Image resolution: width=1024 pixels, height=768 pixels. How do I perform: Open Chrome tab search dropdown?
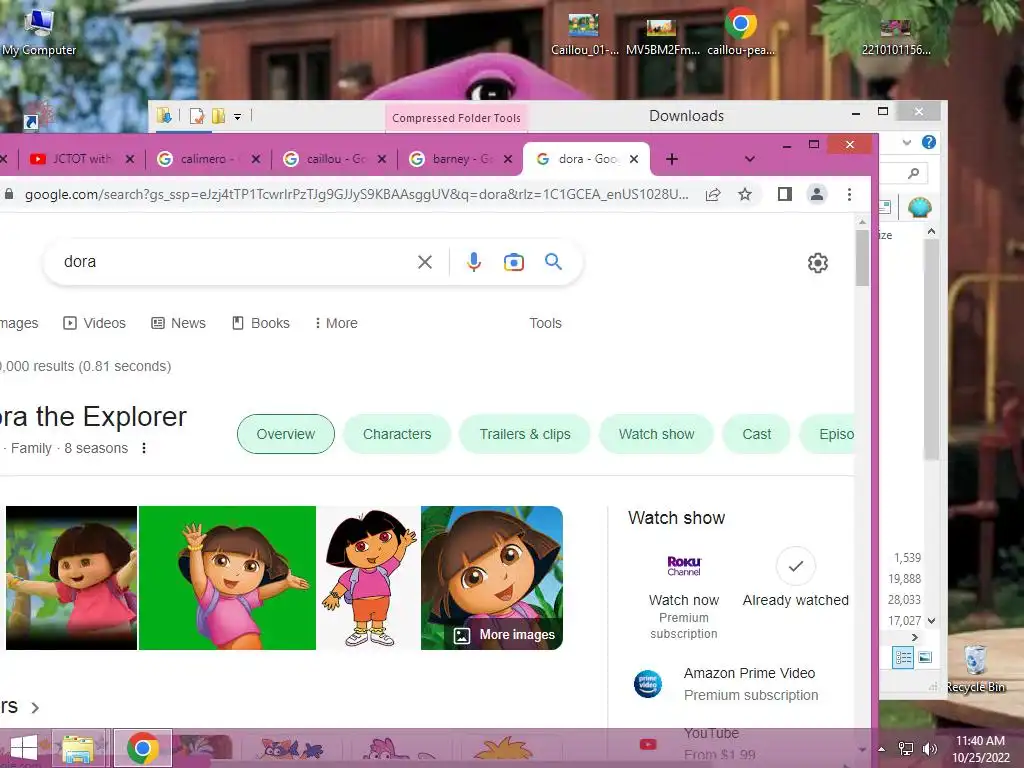tap(749, 159)
